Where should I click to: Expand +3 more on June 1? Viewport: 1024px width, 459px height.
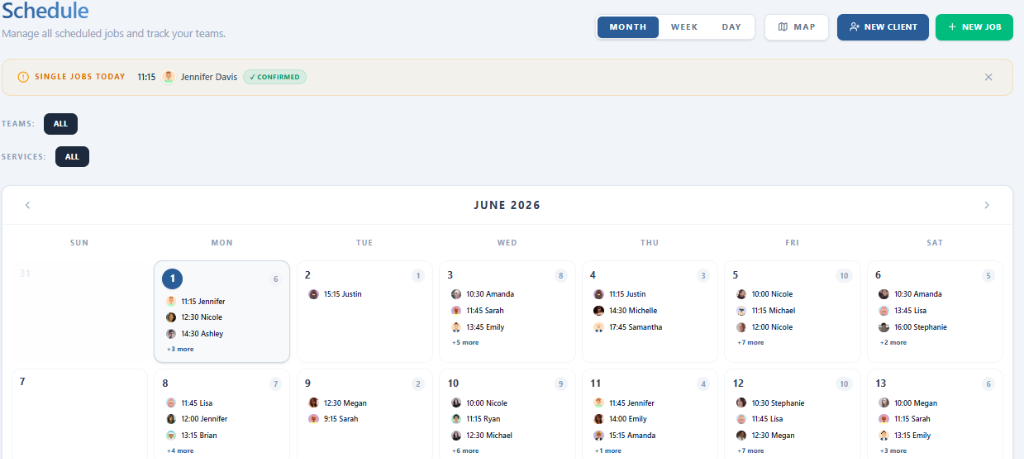(180, 349)
